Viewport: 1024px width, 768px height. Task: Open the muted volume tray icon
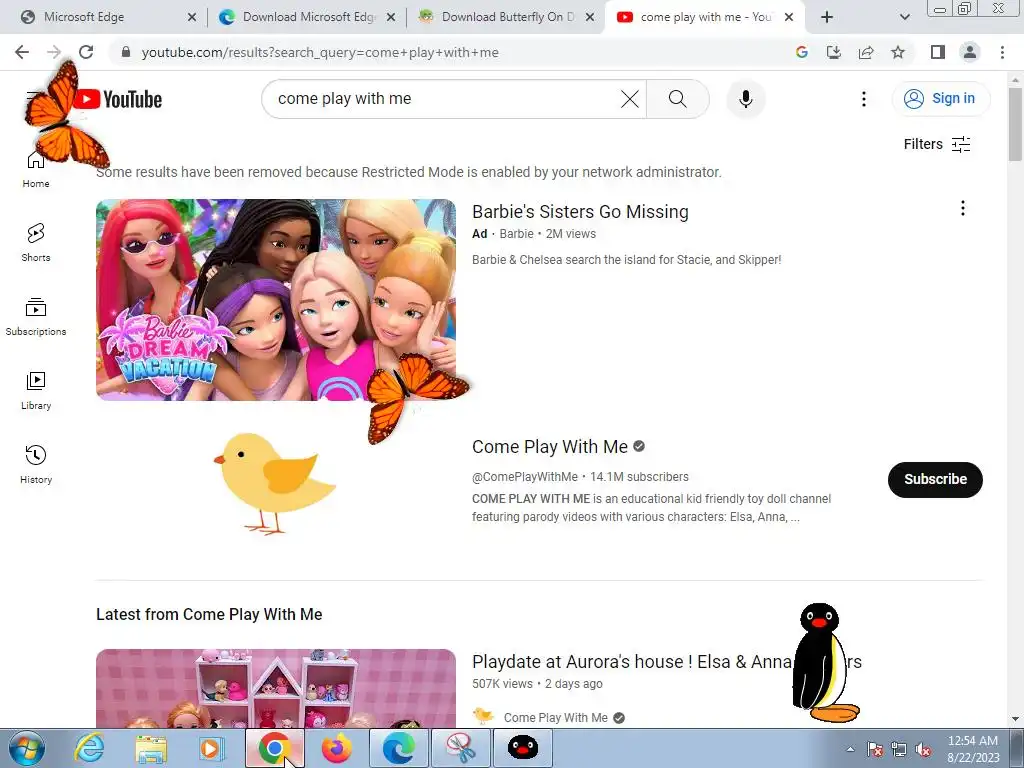tap(923, 750)
